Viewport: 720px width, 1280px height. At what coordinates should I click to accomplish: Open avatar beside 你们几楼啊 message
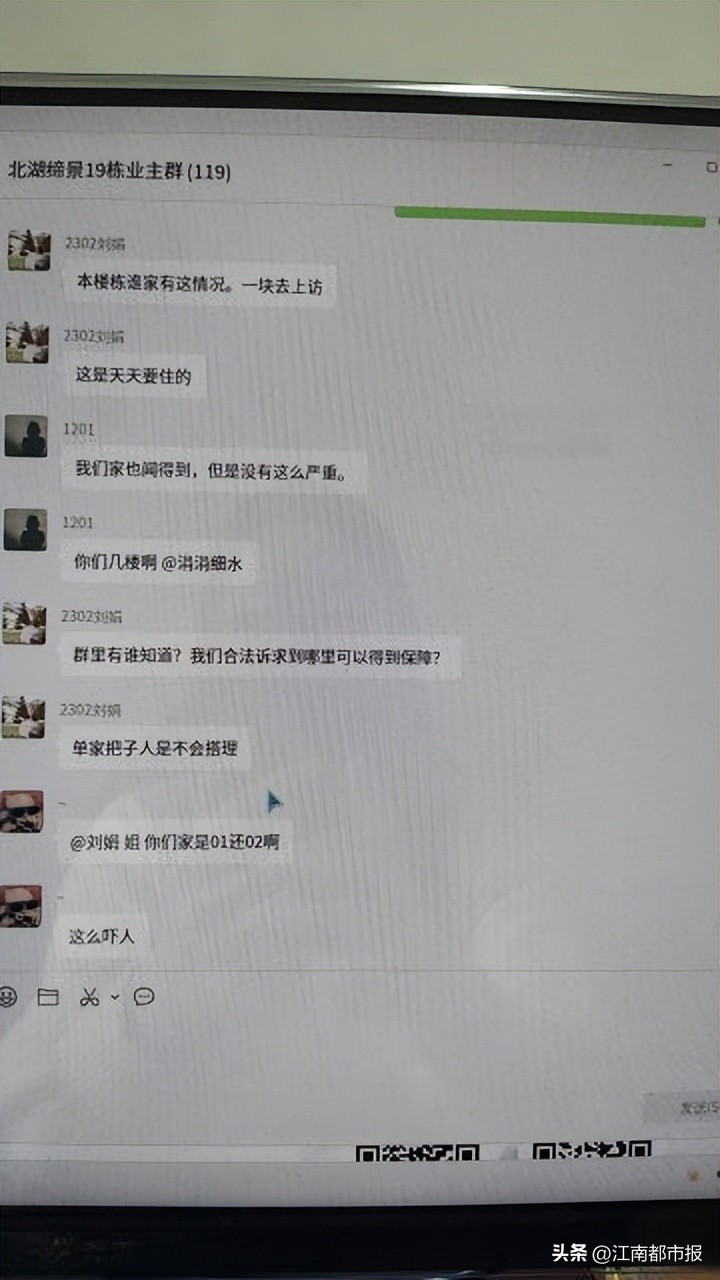(x=25, y=530)
